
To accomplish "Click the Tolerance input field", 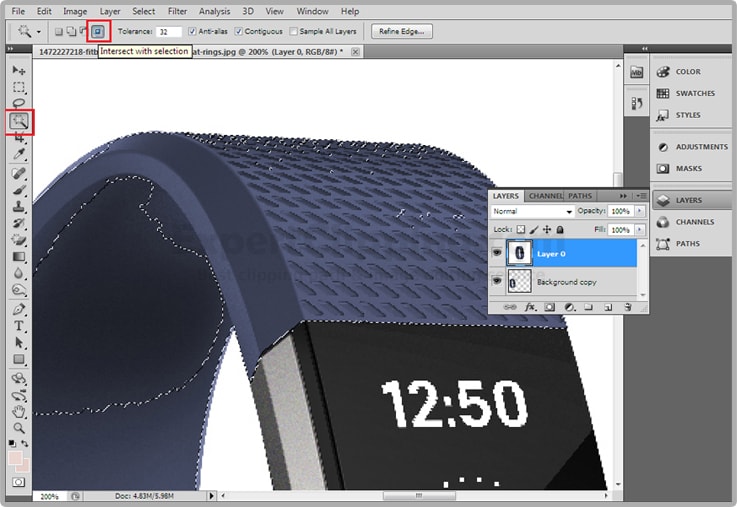I will click(x=169, y=32).
